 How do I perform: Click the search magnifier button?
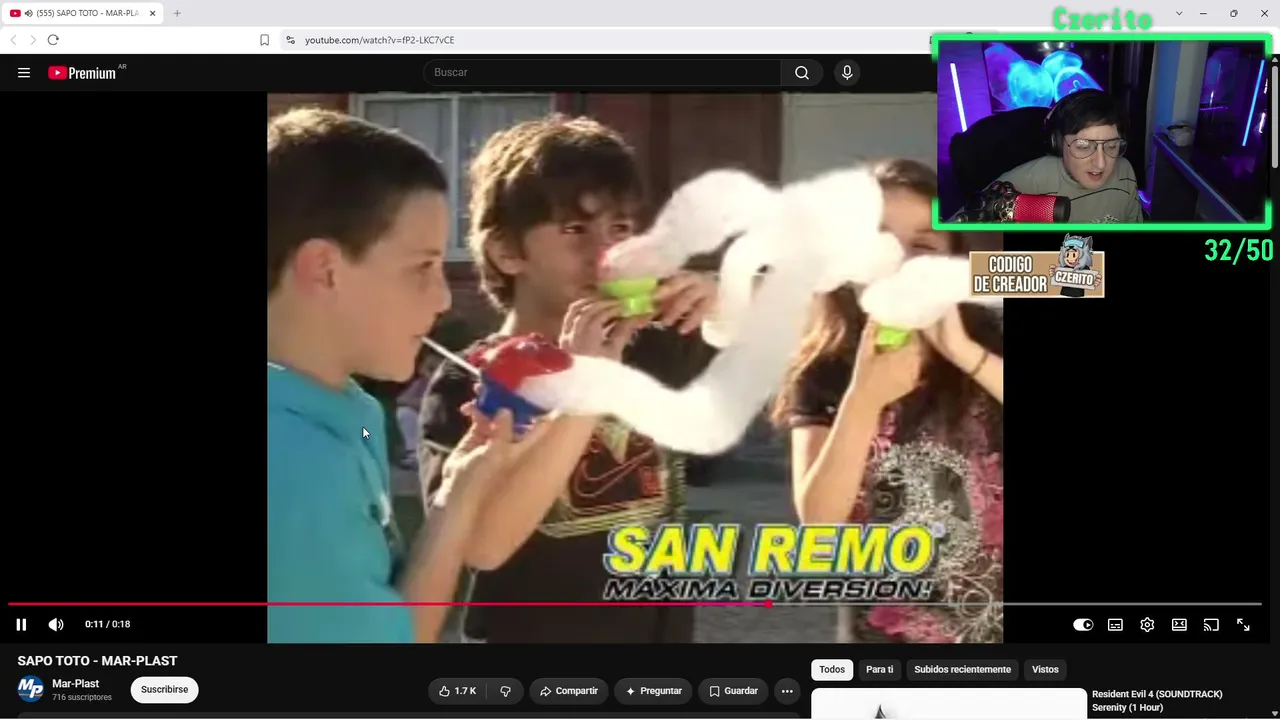(x=802, y=72)
